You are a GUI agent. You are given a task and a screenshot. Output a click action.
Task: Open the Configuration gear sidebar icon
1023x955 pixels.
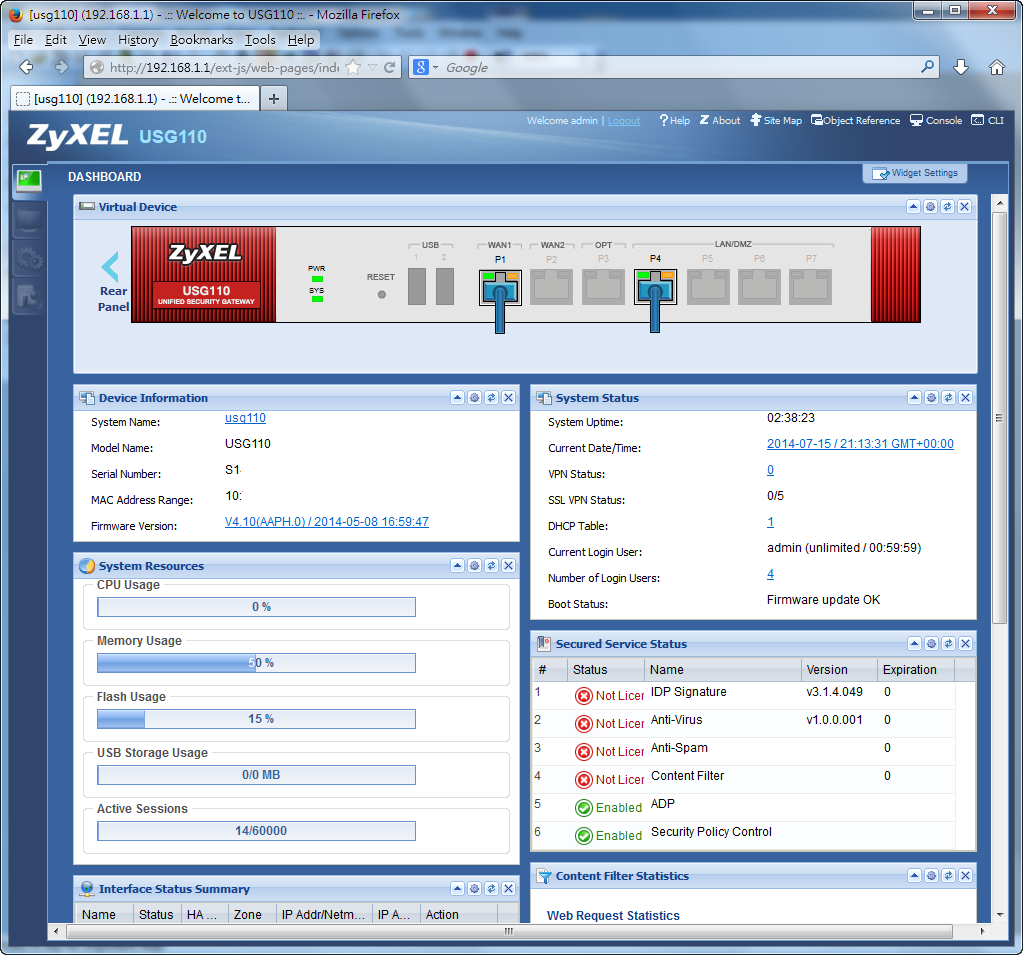pyautogui.click(x=28, y=260)
